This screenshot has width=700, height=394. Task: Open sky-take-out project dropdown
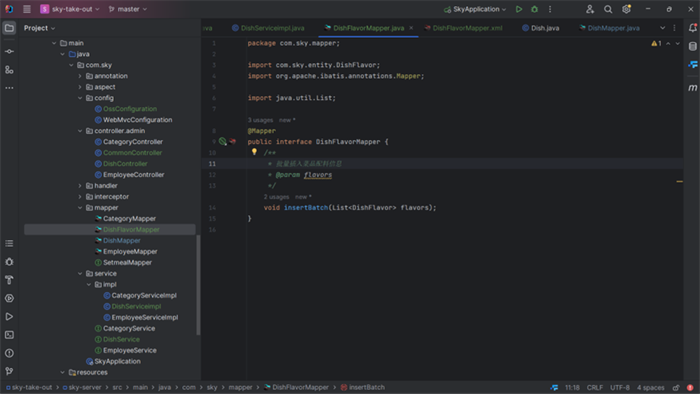pyautogui.click(x=70, y=9)
